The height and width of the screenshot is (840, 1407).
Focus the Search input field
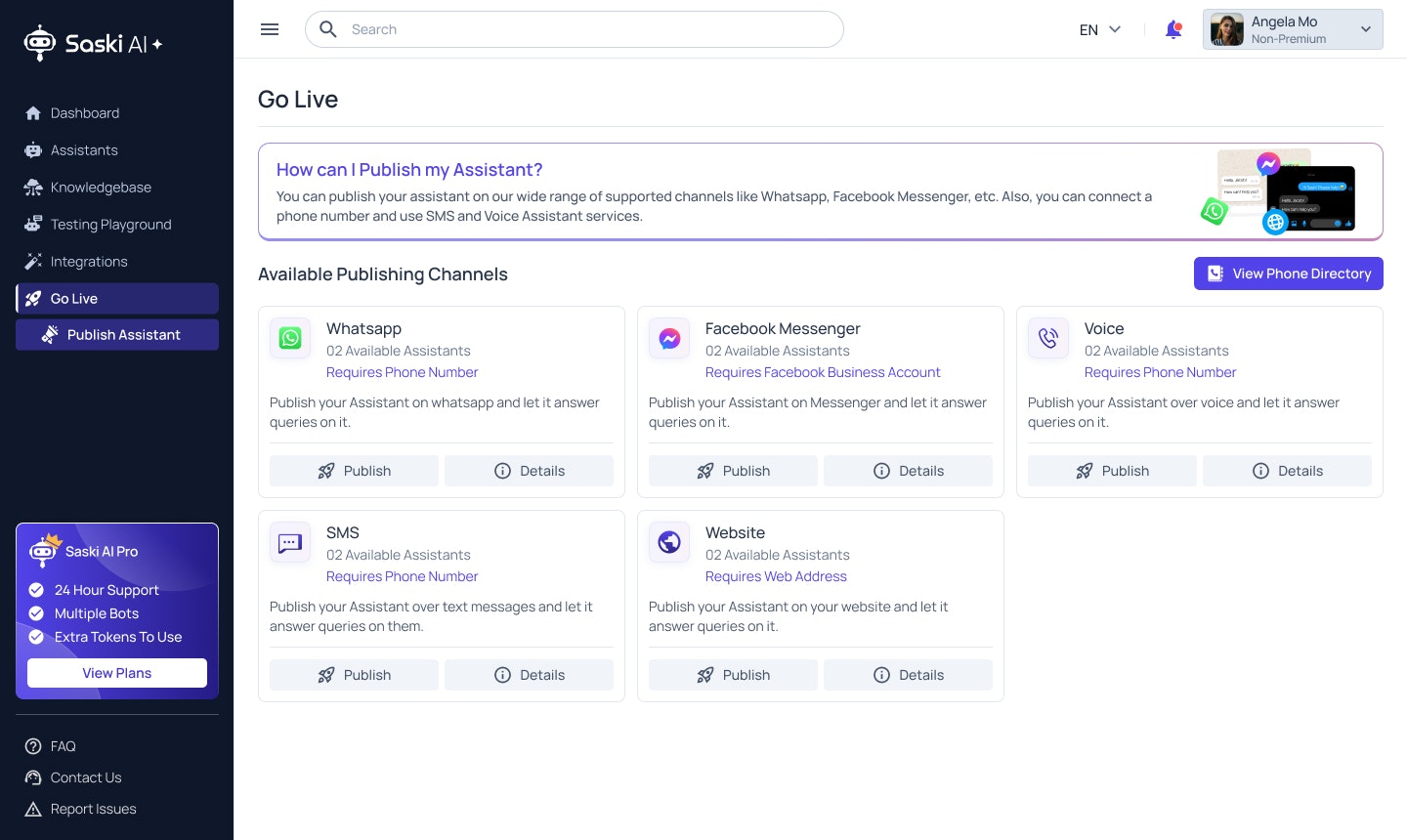[586, 29]
